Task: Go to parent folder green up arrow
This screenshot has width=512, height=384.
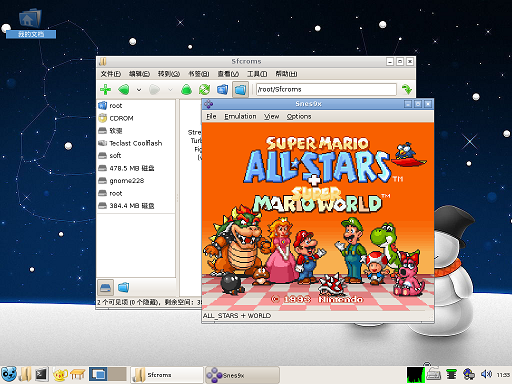Action: pos(186,89)
